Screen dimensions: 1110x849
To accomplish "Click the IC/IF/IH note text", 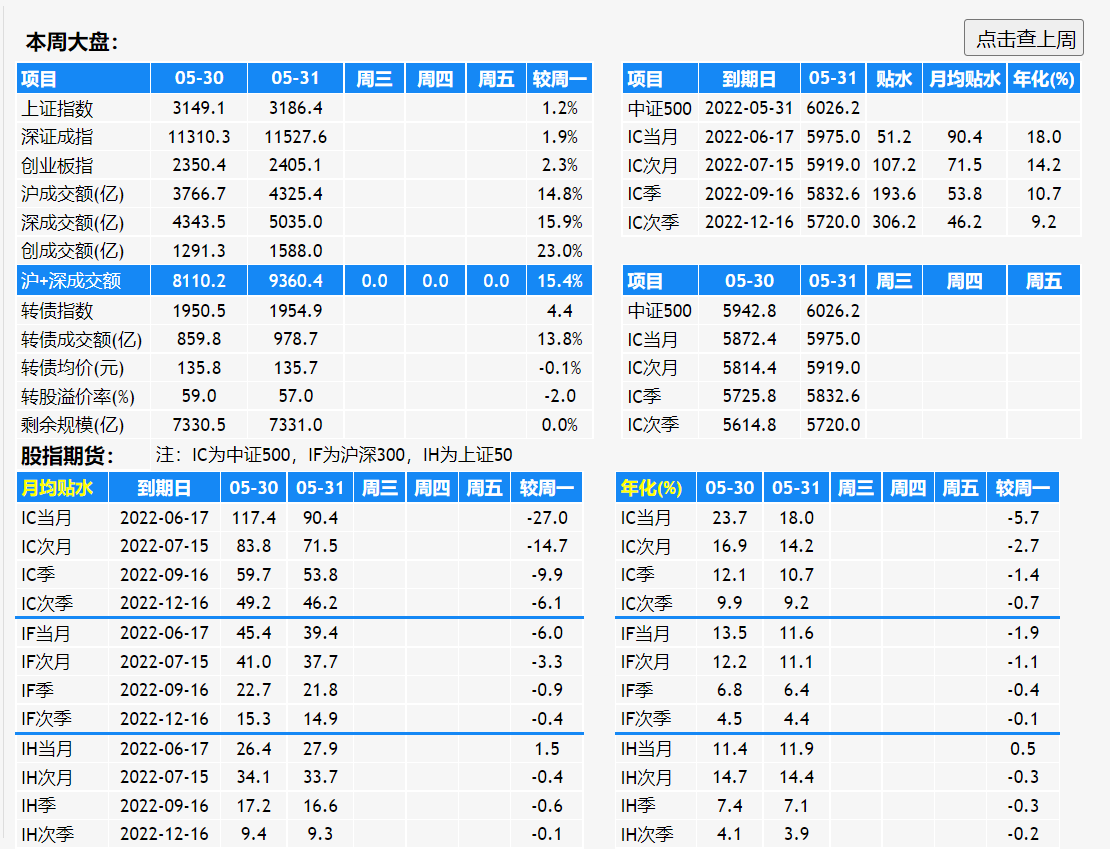I will [334, 455].
